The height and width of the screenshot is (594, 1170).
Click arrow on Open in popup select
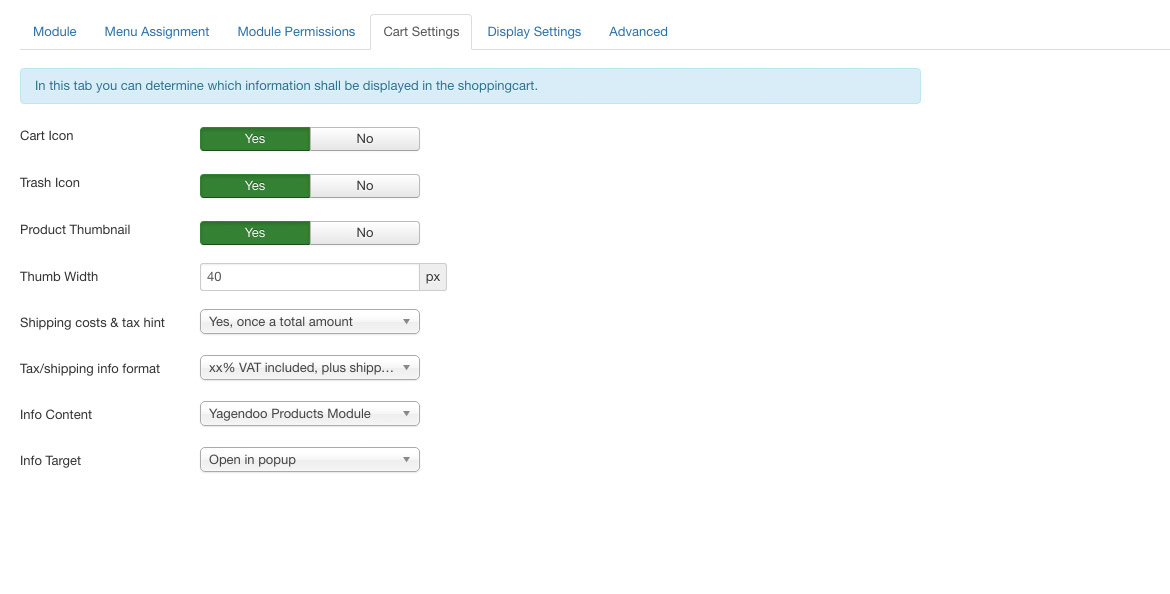pyautogui.click(x=407, y=460)
